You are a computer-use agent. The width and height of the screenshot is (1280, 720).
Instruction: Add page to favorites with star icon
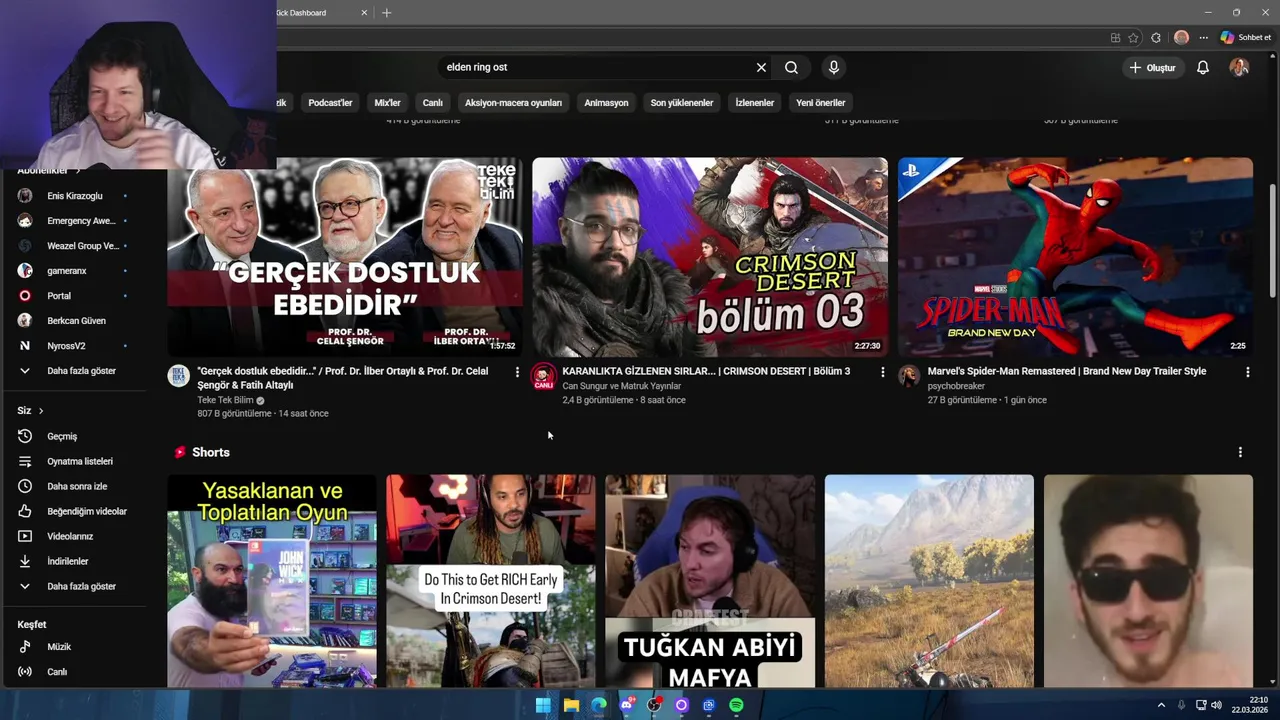click(1133, 37)
